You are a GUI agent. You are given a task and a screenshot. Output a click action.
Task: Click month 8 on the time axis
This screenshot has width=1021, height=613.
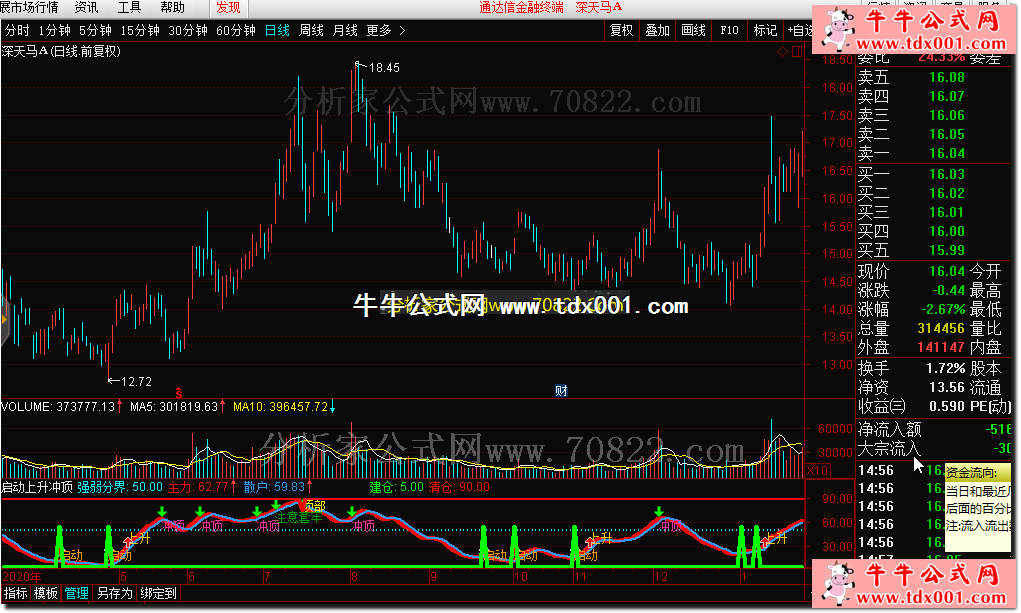click(354, 577)
